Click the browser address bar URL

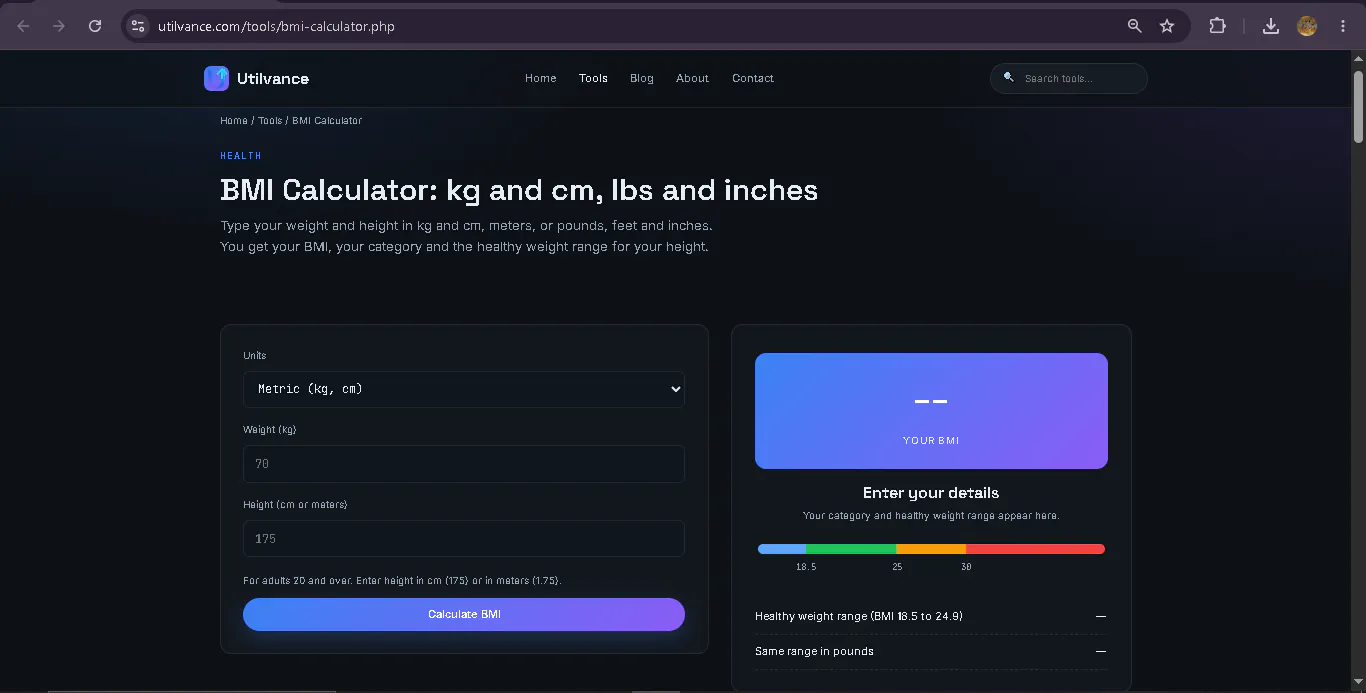(x=276, y=26)
